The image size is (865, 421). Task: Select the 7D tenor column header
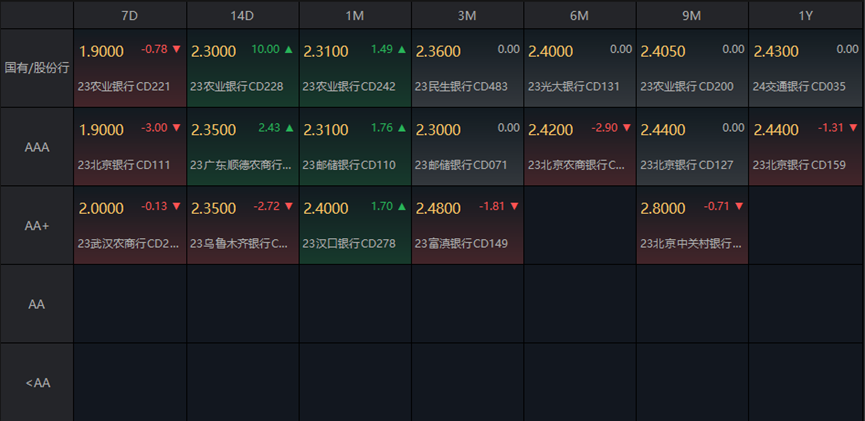[130, 15]
